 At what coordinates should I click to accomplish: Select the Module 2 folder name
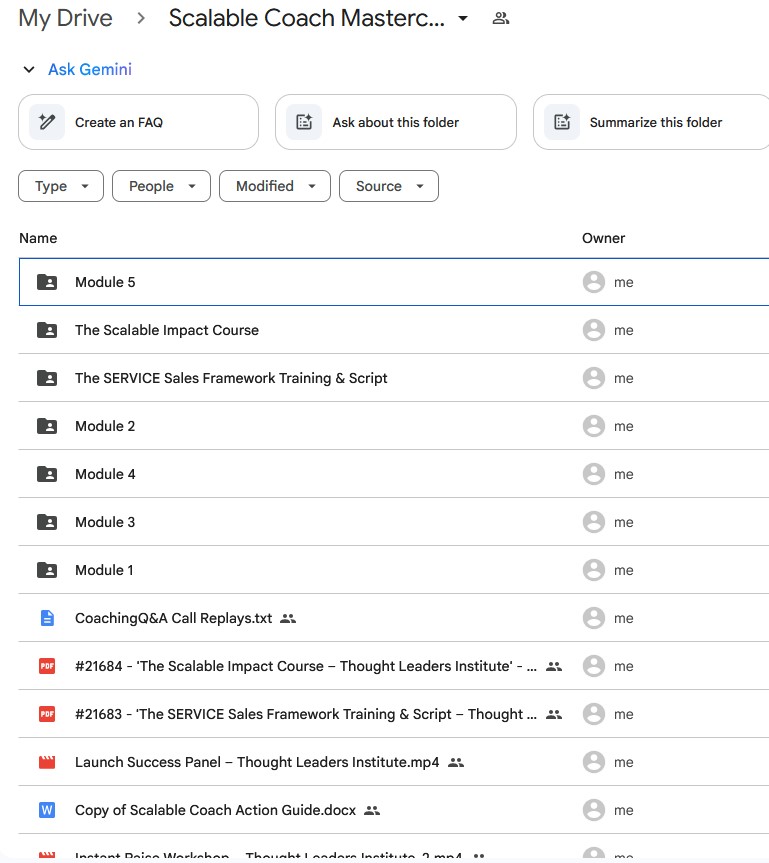(x=105, y=426)
